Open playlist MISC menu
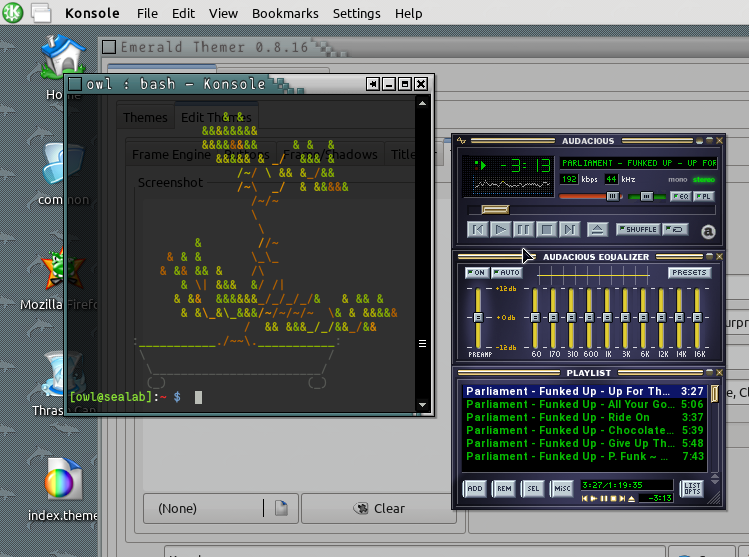 pyautogui.click(x=562, y=488)
